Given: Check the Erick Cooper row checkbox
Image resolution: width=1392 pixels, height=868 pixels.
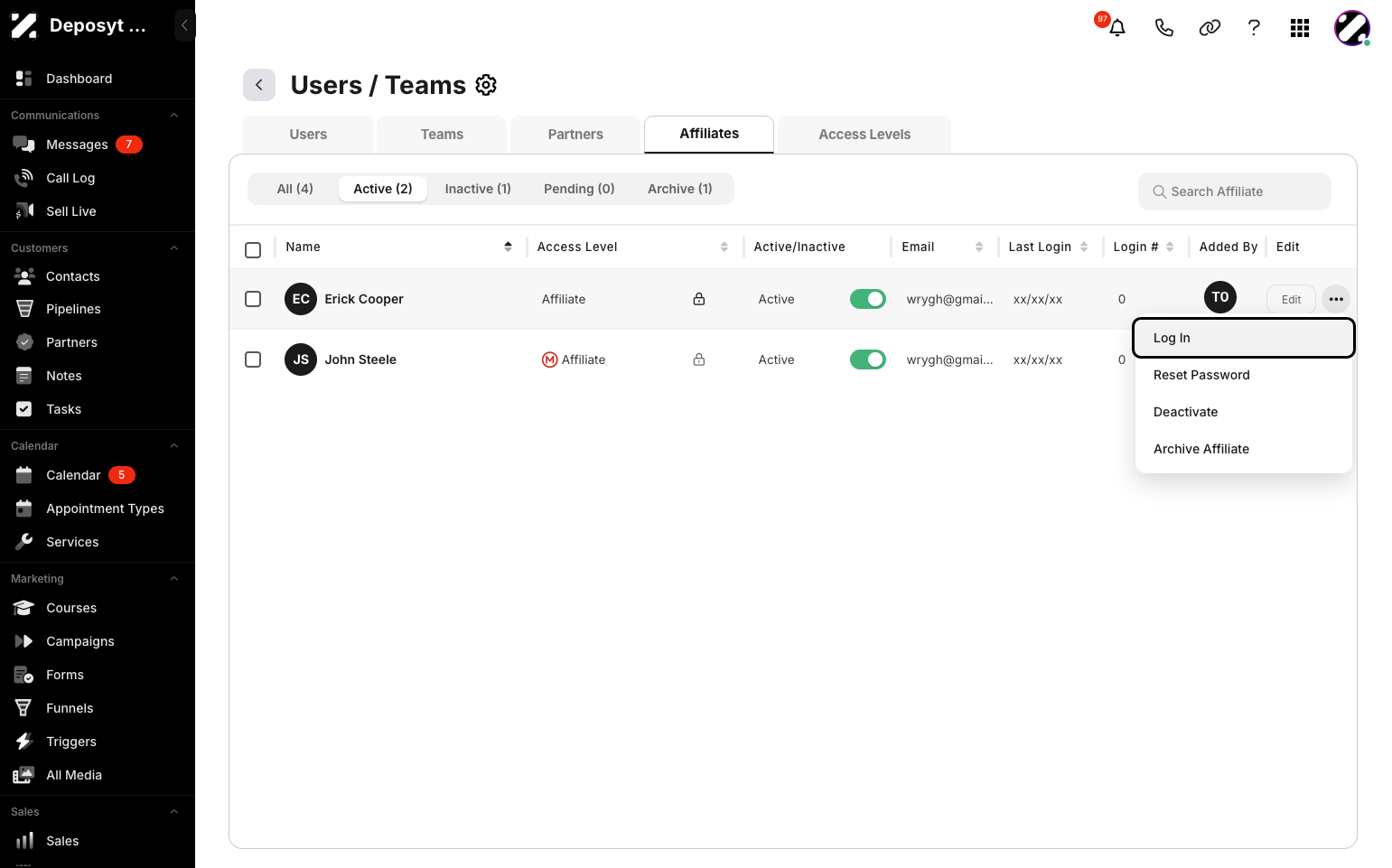Looking at the screenshot, I should pyautogui.click(x=253, y=299).
